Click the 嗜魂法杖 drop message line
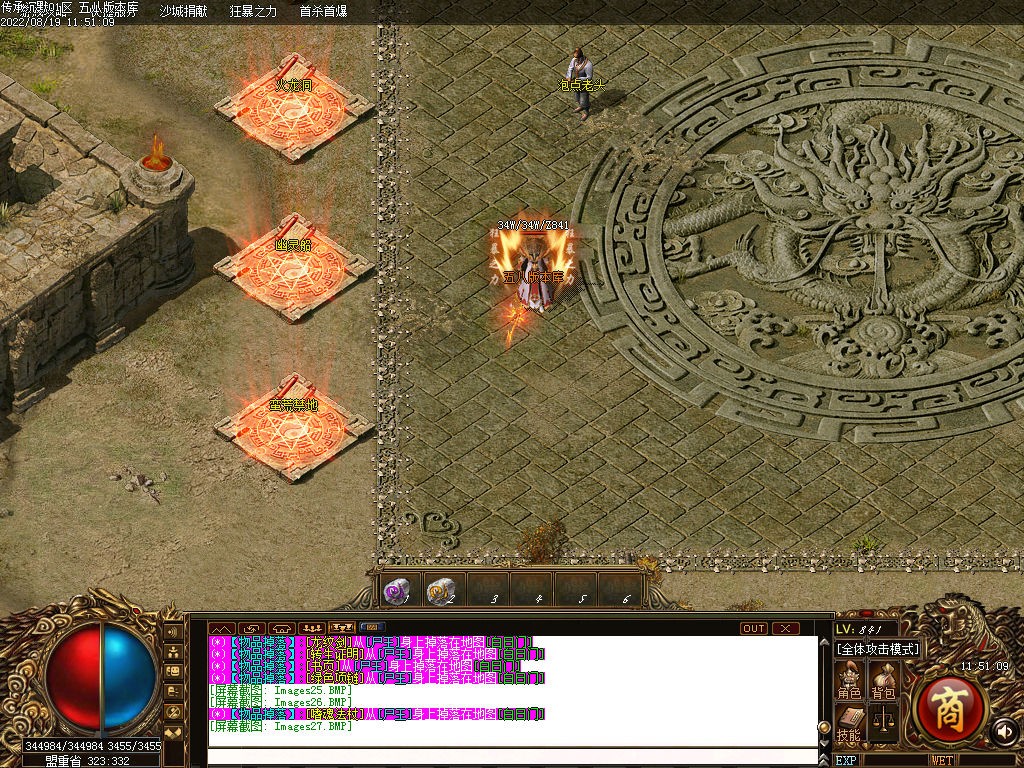Image resolution: width=1024 pixels, height=768 pixels. (376, 714)
